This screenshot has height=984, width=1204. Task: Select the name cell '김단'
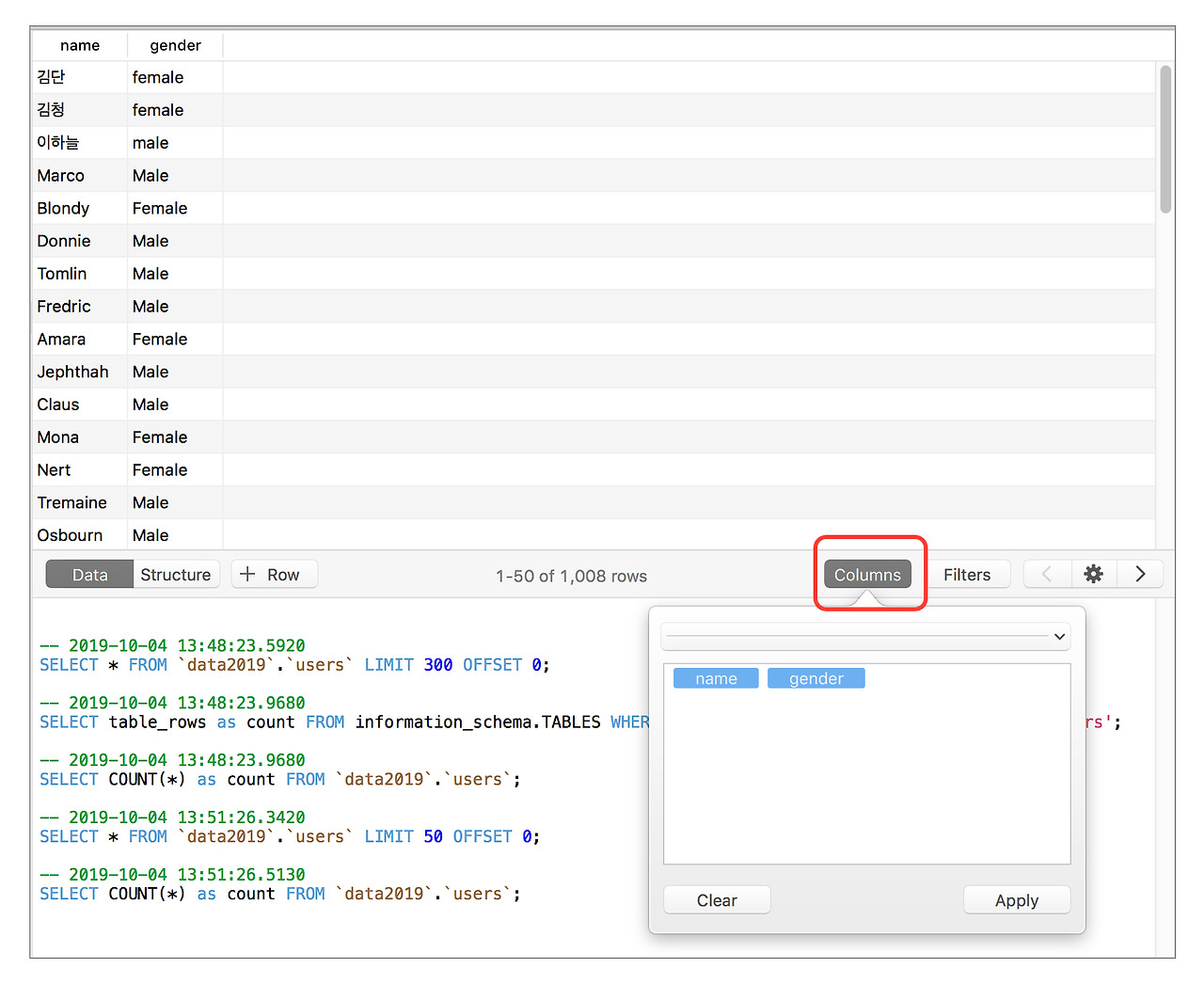pyautogui.click(x=80, y=77)
